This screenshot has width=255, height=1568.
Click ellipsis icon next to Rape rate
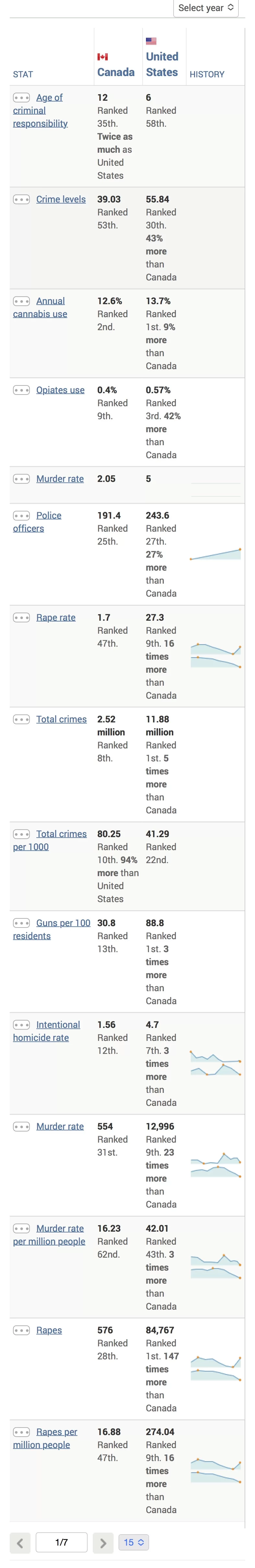pyautogui.click(x=21, y=617)
